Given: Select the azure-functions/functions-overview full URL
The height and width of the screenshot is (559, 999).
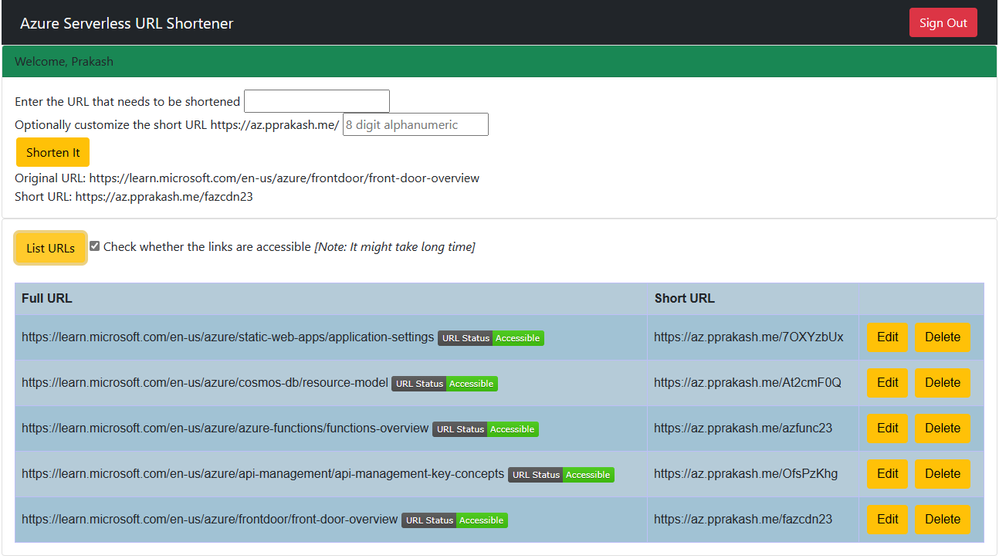Looking at the screenshot, I should pyautogui.click(x=225, y=428).
